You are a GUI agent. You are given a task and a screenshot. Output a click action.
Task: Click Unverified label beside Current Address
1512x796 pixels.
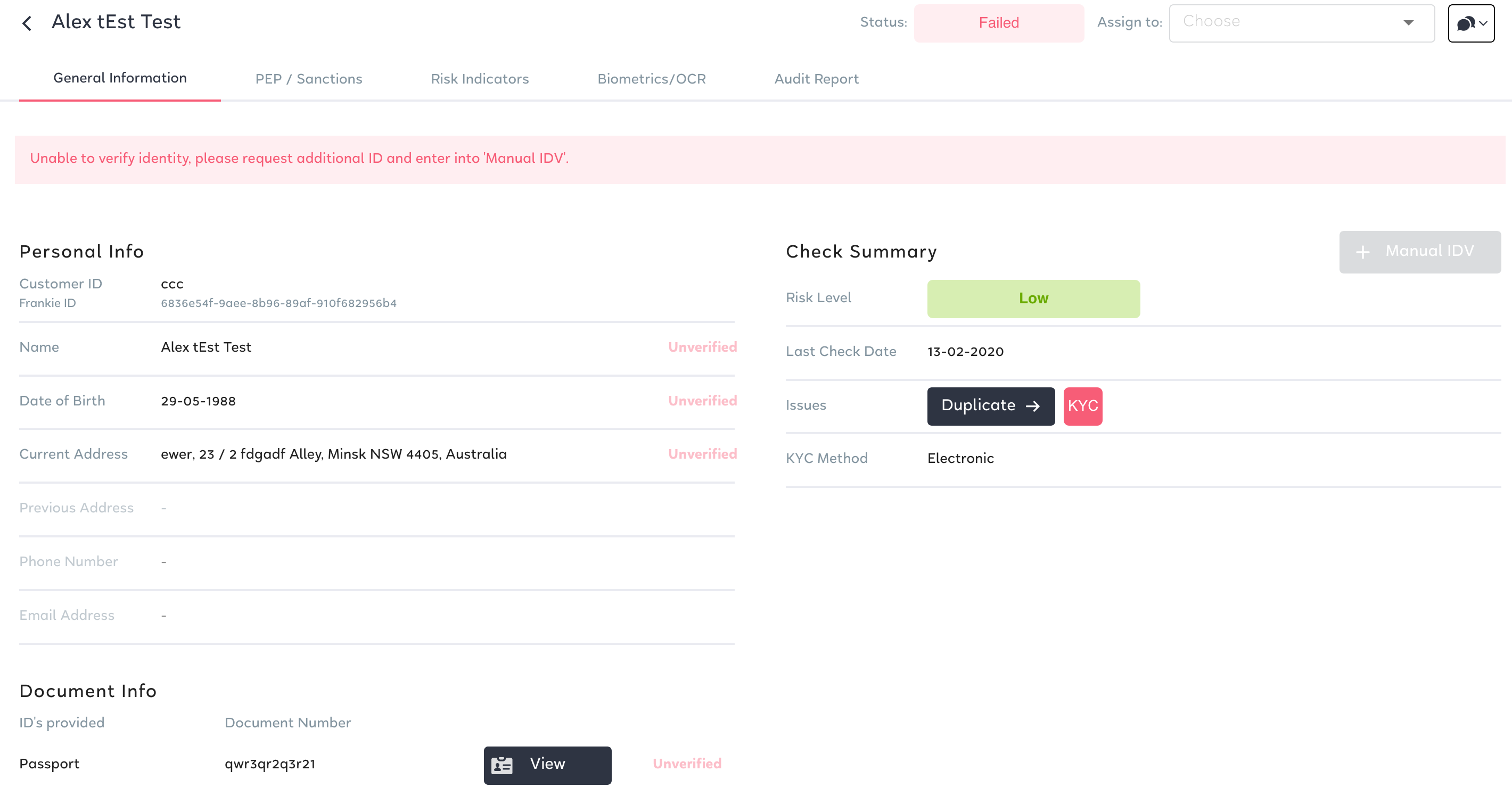pos(702,453)
